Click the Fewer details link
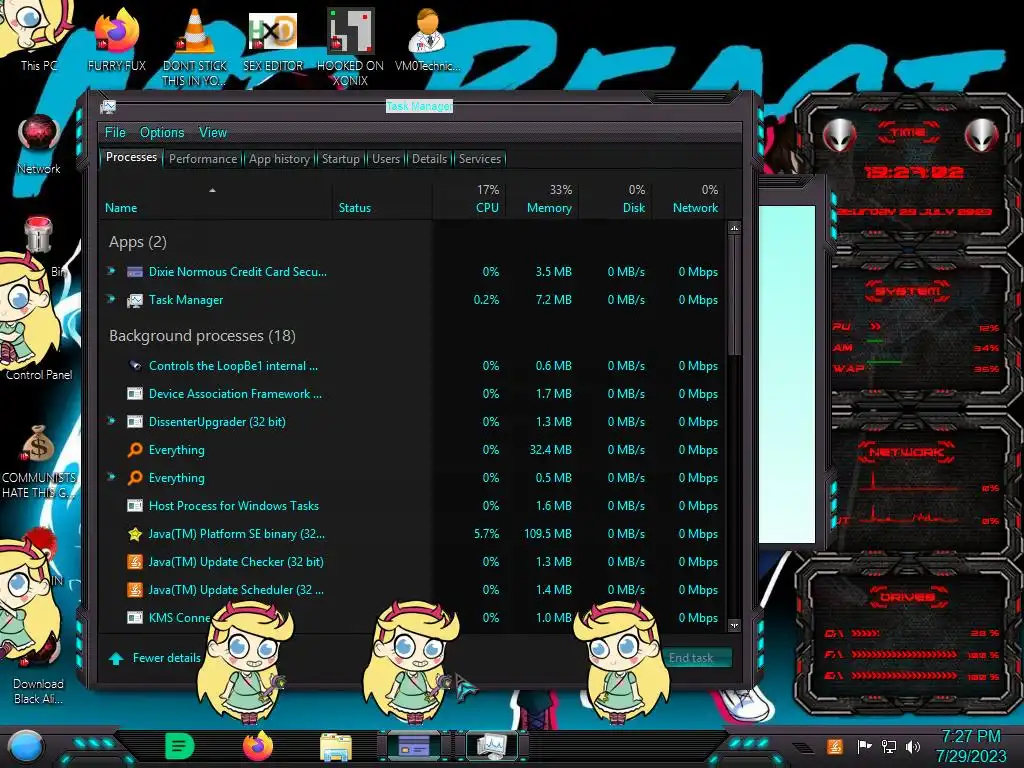The width and height of the screenshot is (1024, 768). point(167,658)
